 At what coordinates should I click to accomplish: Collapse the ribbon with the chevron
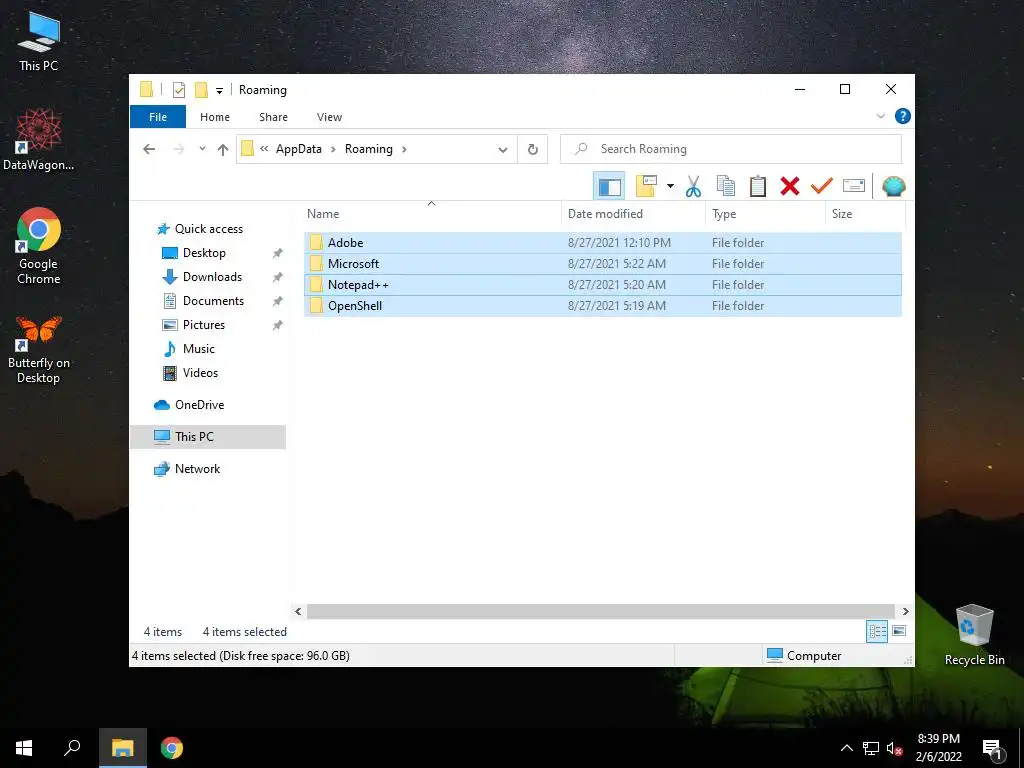click(880, 116)
